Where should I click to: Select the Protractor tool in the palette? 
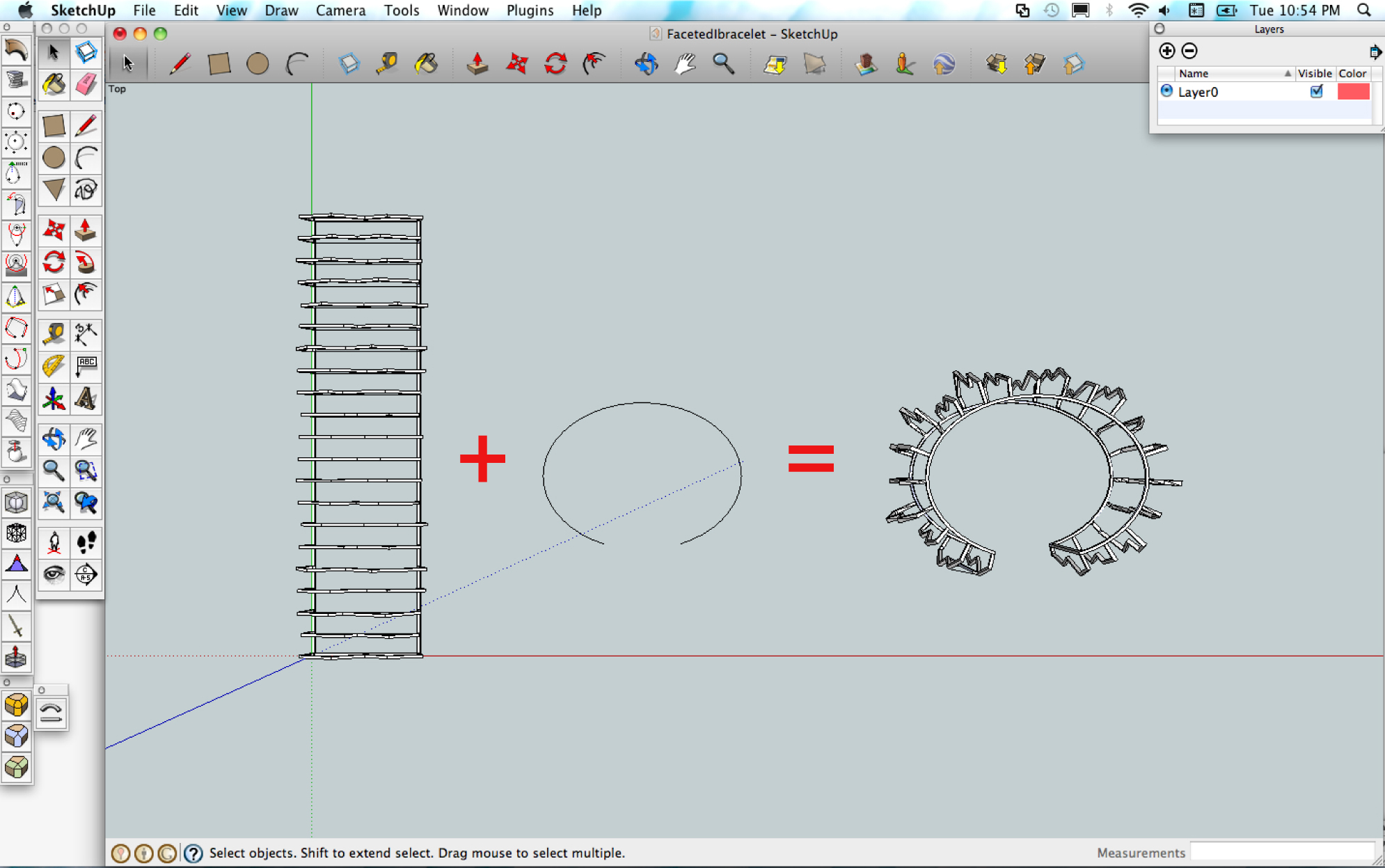tap(54, 366)
